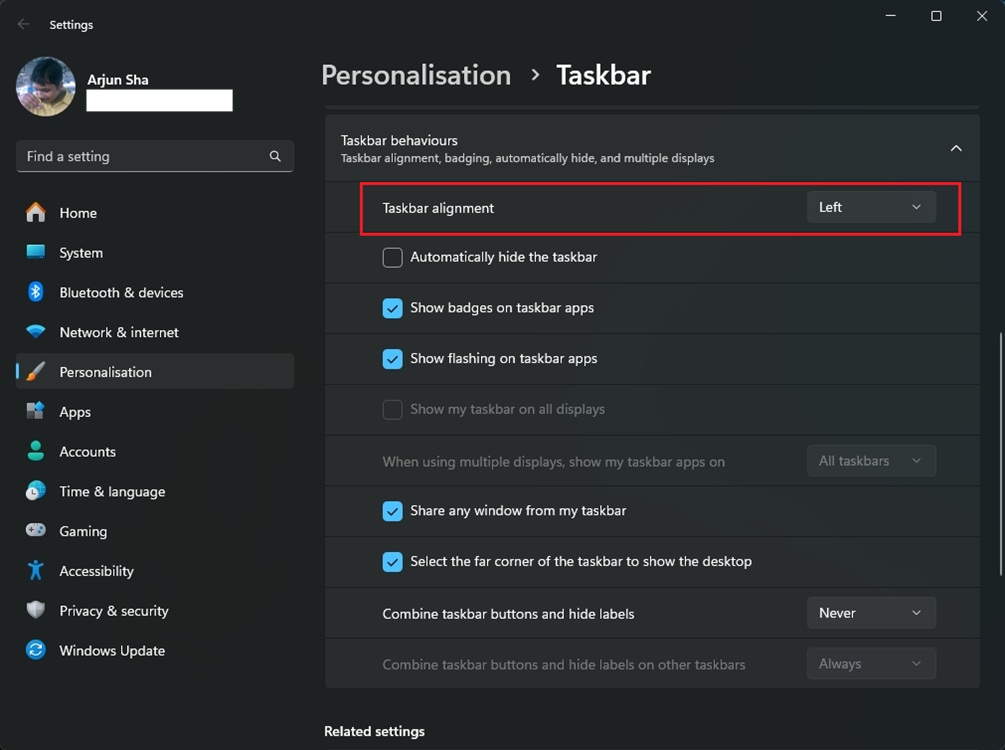Select the Home icon in sidebar
Image resolution: width=1005 pixels, height=750 pixels.
pos(36,213)
